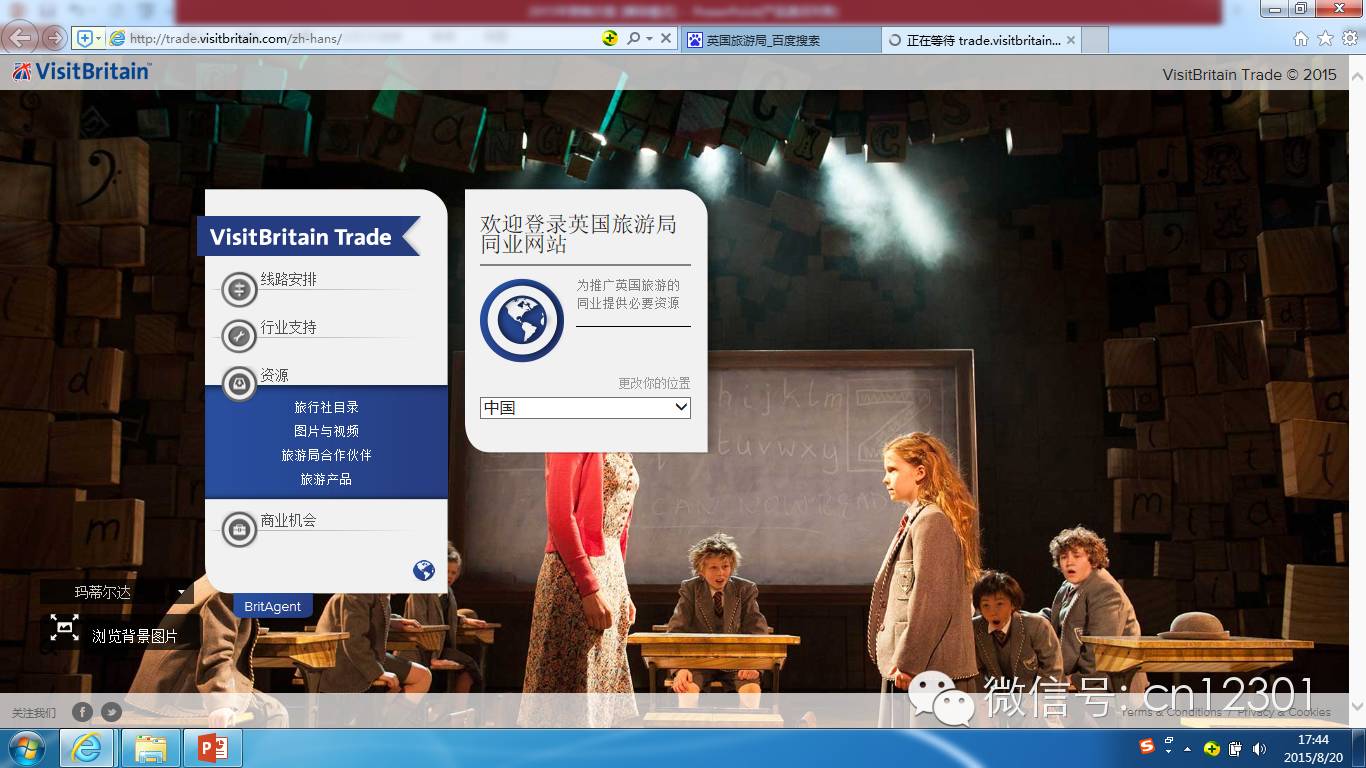Image resolution: width=1366 pixels, height=768 pixels.
Task: Click the browse background image expand icon
Action: point(64,628)
